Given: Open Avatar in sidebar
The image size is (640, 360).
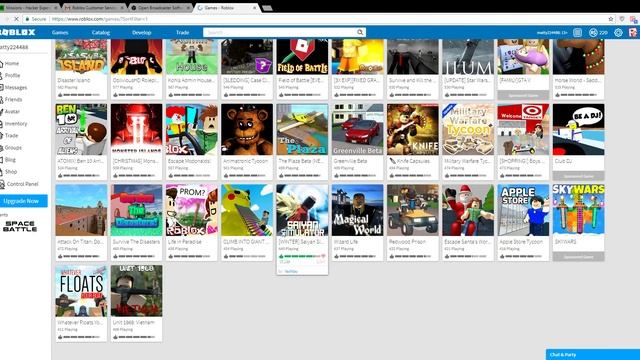Looking at the screenshot, I should click(x=12, y=111).
